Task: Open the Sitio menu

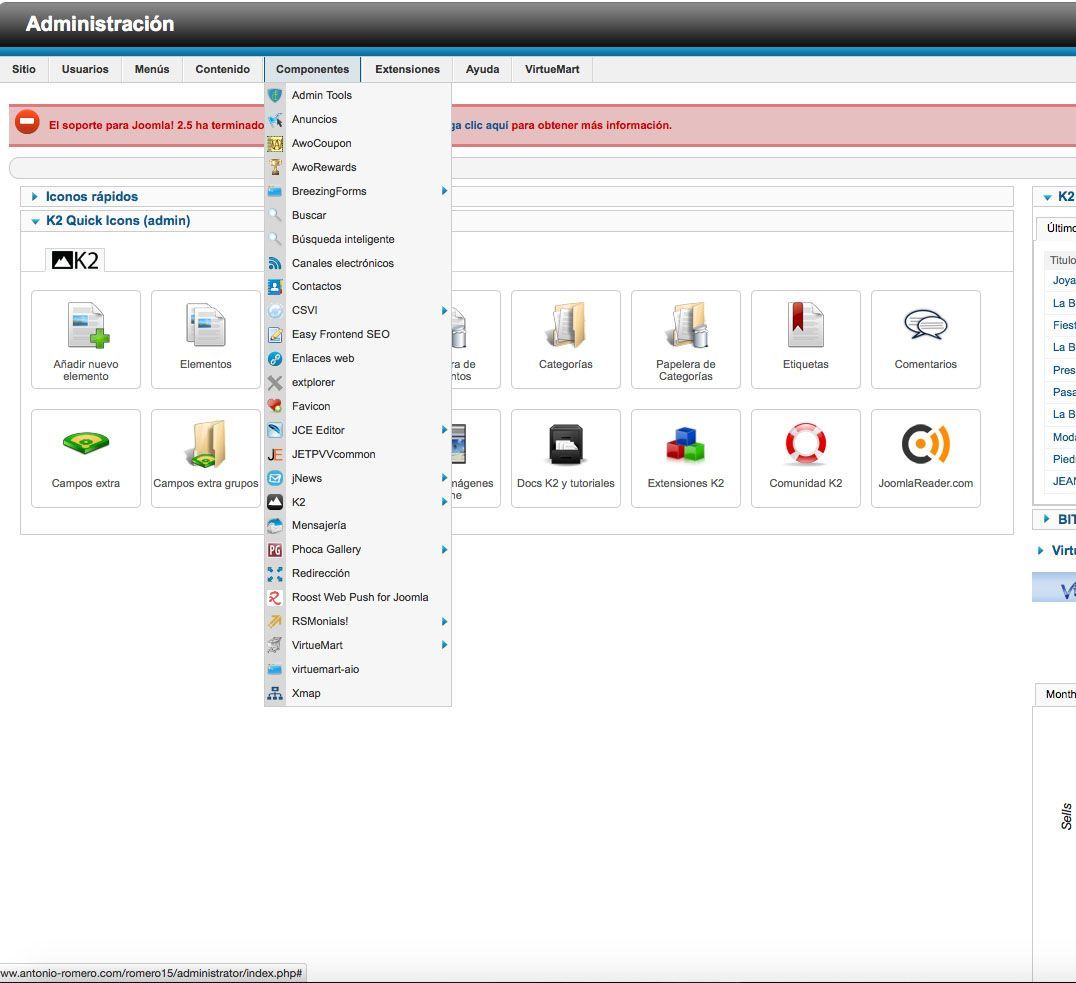Action: tap(24, 69)
